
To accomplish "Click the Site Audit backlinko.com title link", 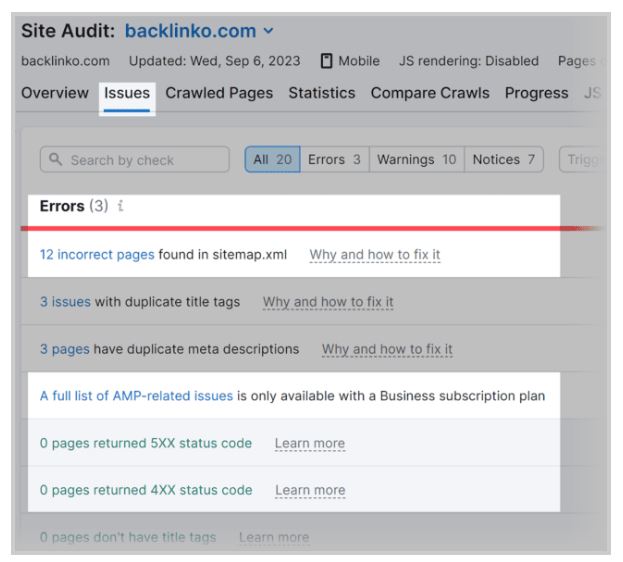I will 190,31.
